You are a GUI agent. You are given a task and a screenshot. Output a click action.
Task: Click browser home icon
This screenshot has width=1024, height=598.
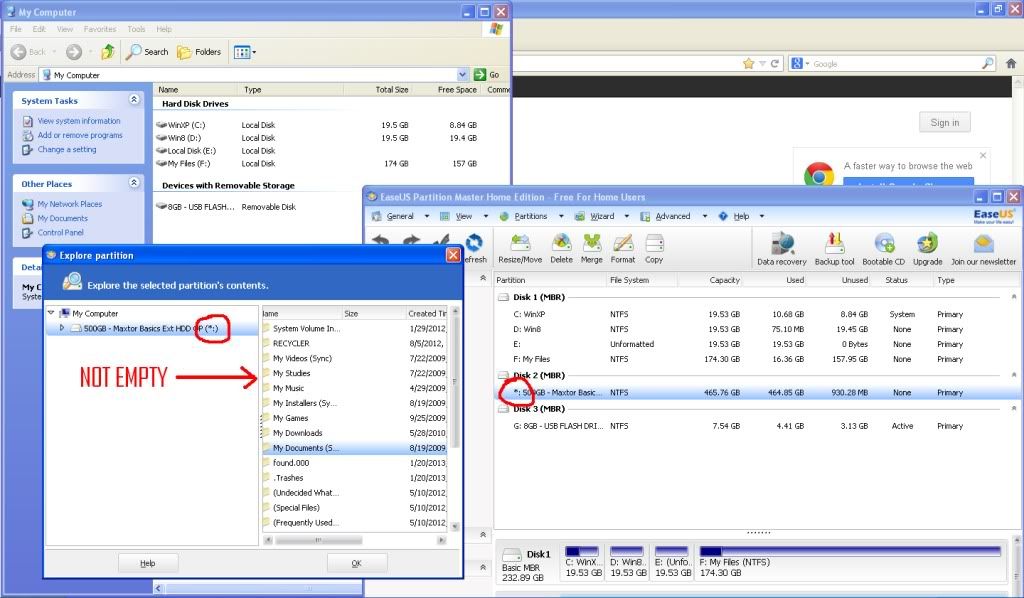(x=1011, y=63)
